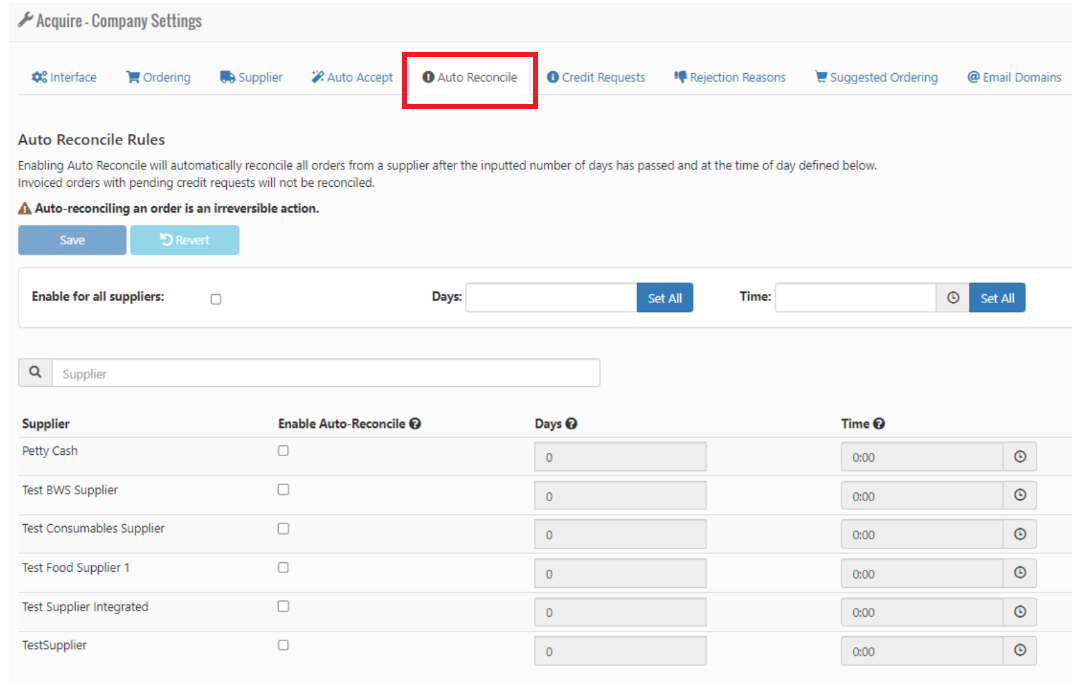This screenshot has width=1072, height=685.
Task: Switch to the Credit Requests tab
Action: [596, 77]
